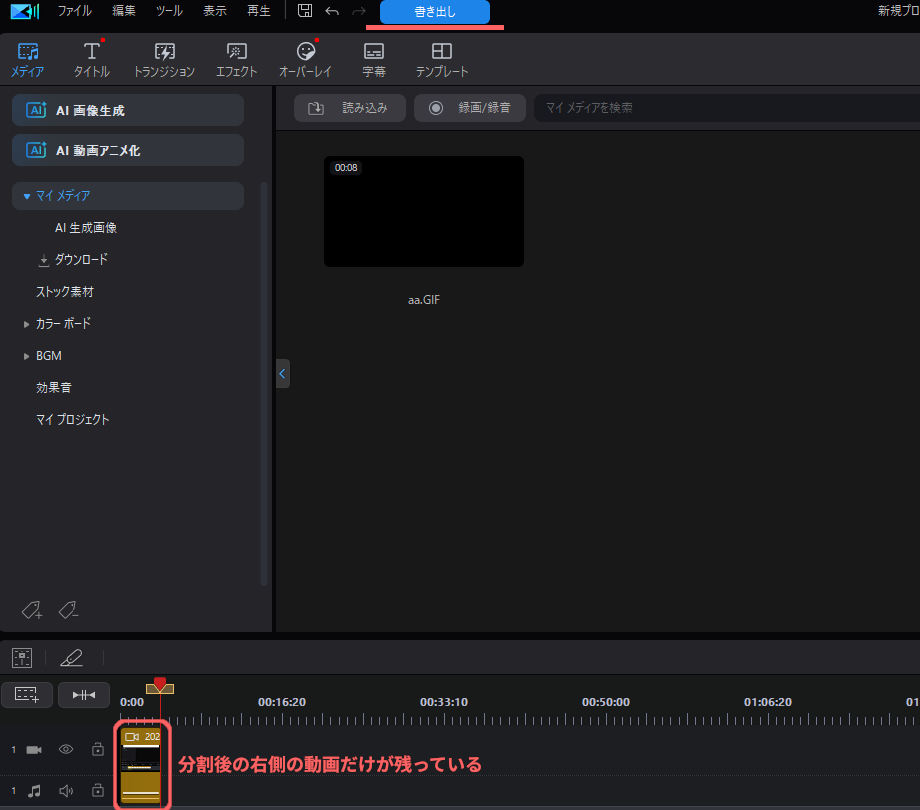
Task: Open the 編集 menu
Action: click(124, 11)
